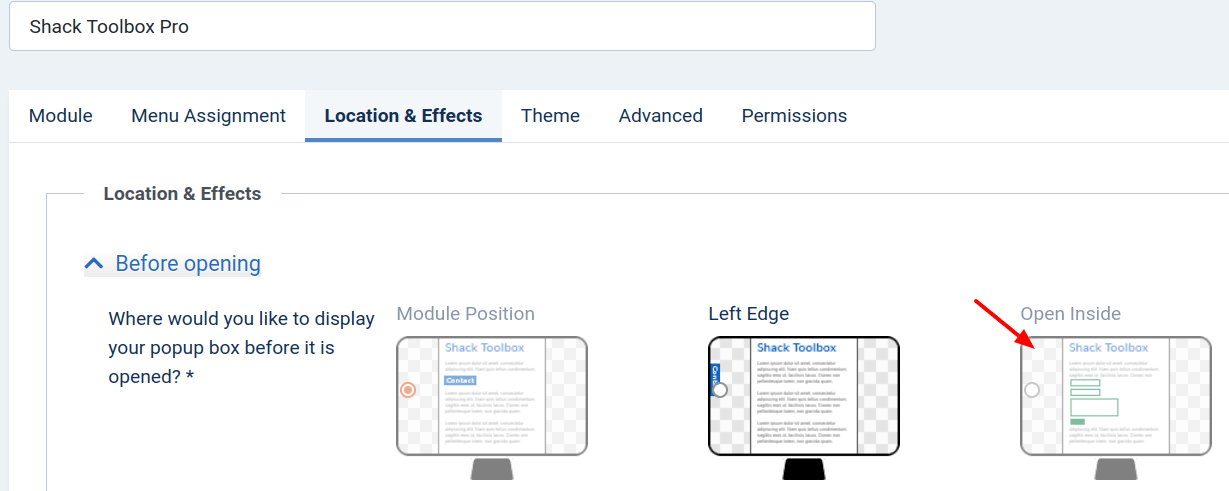The height and width of the screenshot is (491, 1229).
Task: Select the Left Edge radio button
Action: (x=720, y=390)
